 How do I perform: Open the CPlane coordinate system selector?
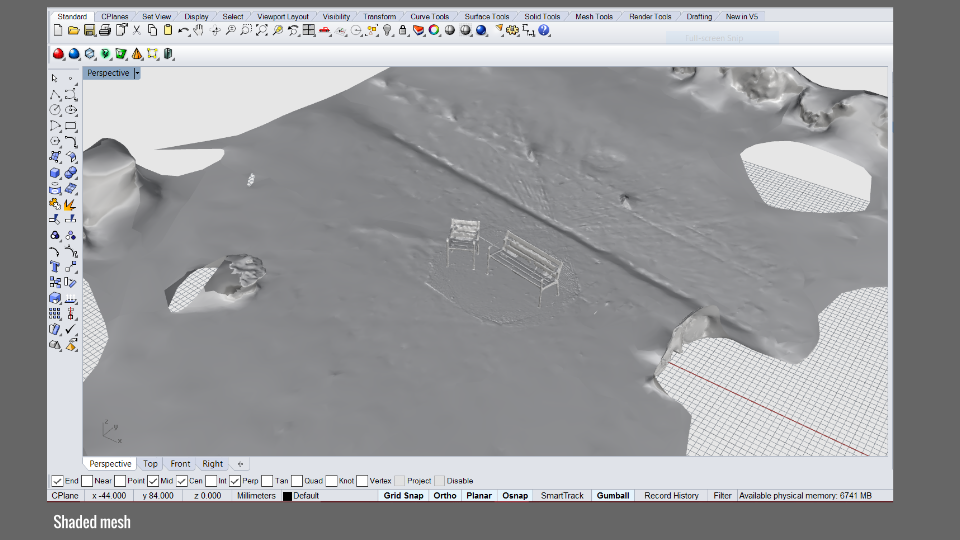(65, 495)
